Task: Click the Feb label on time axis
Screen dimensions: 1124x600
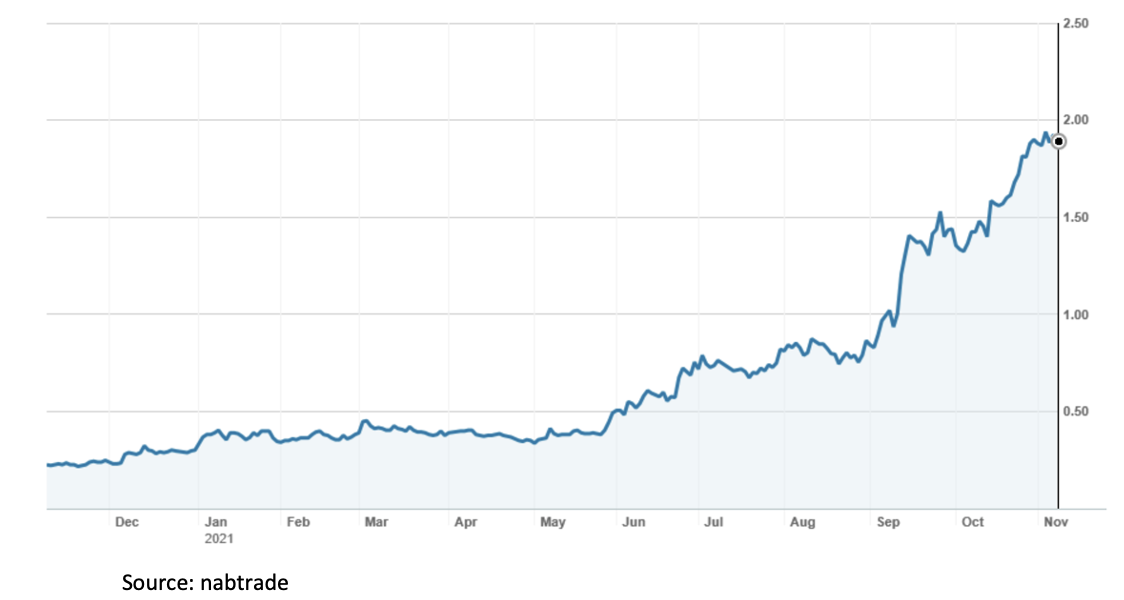Action: [x=298, y=522]
